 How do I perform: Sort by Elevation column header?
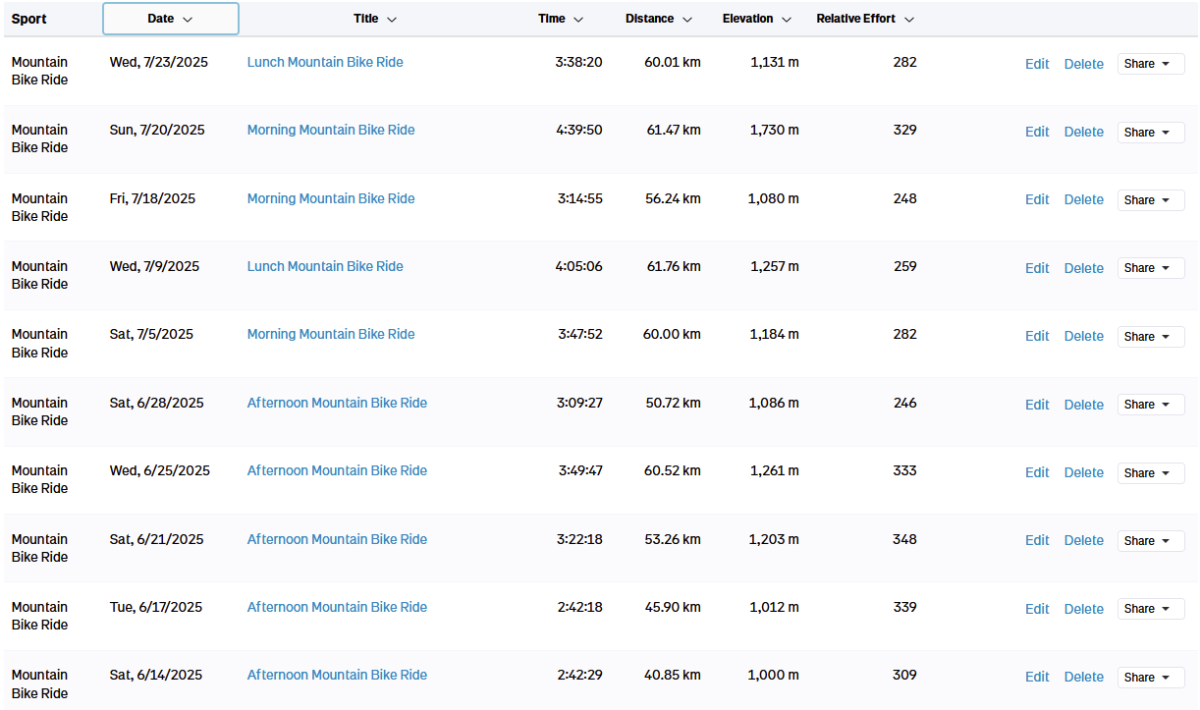click(x=757, y=19)
